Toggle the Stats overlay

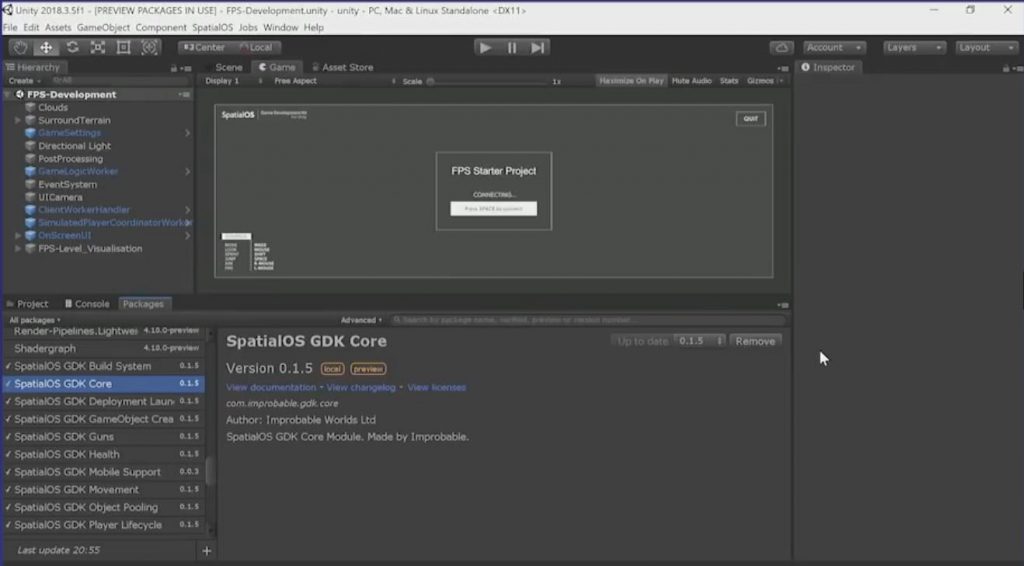[x=729, y=81]
